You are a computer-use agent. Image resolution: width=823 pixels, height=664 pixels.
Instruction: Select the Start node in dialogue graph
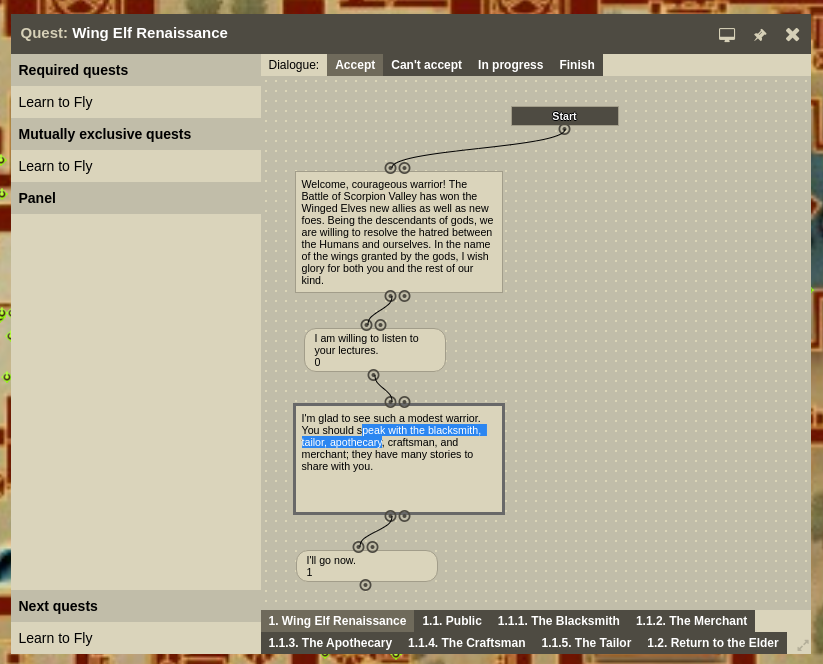[564, 116]
